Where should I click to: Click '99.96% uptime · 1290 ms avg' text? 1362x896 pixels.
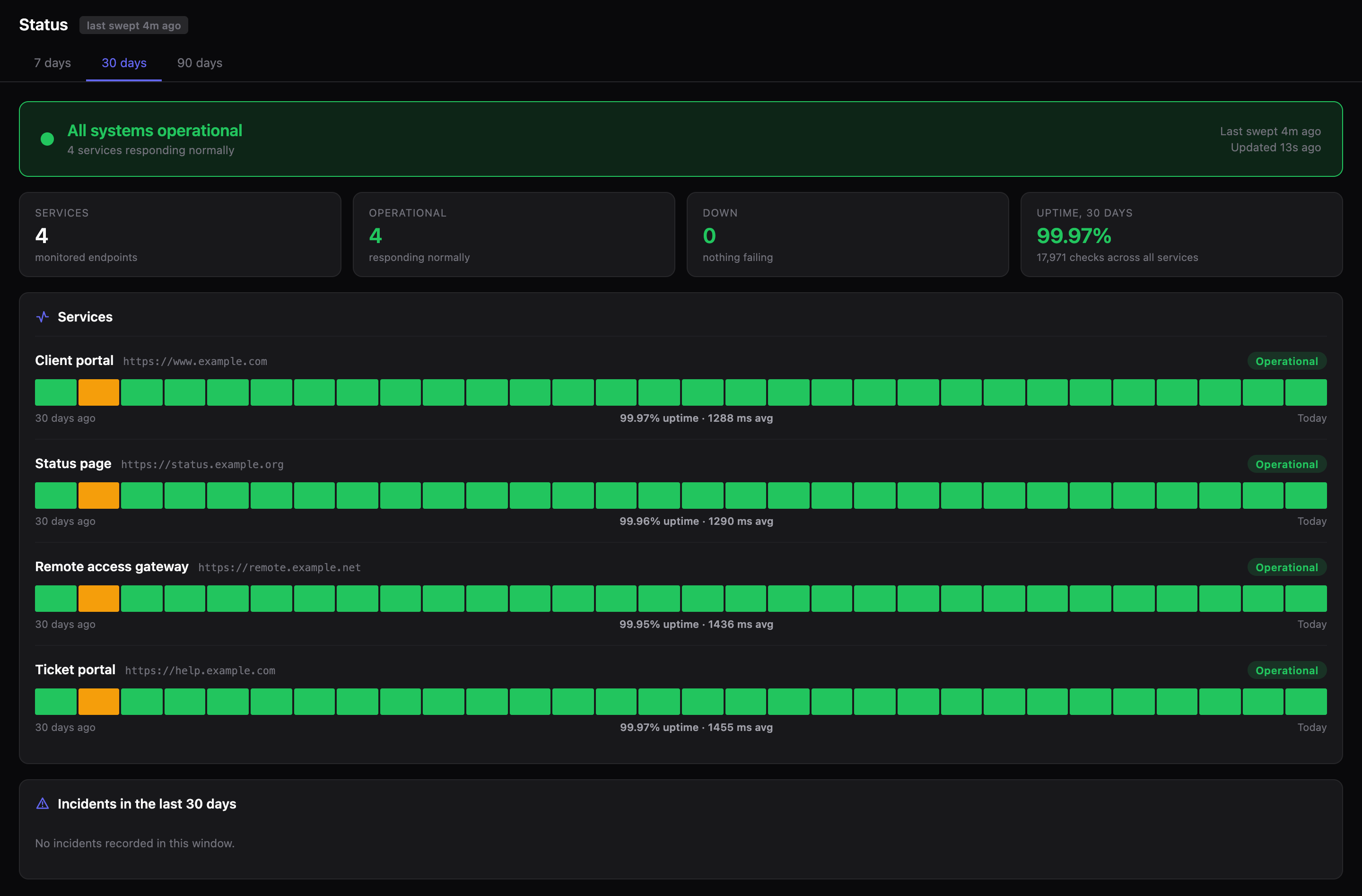click(697, 521)
